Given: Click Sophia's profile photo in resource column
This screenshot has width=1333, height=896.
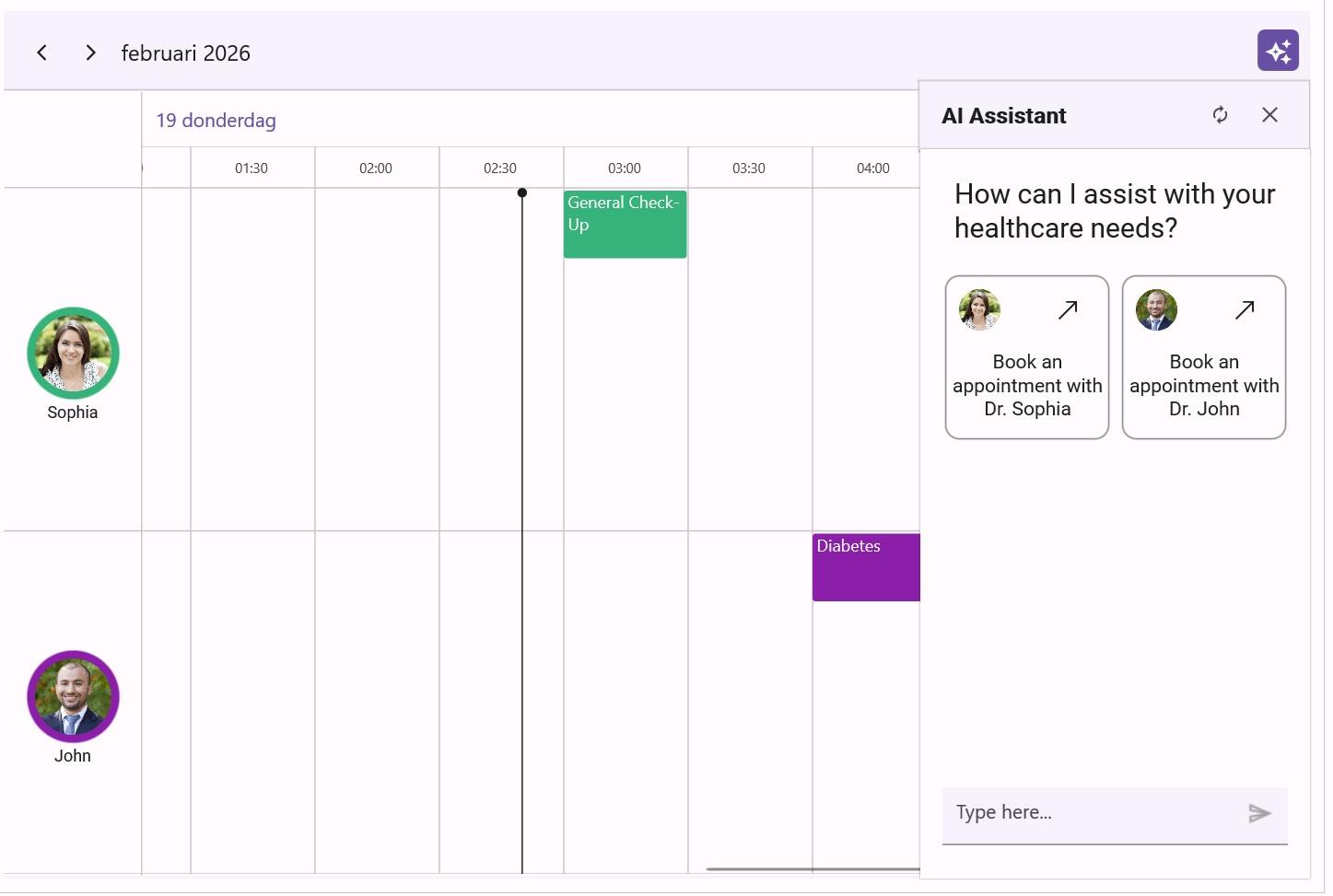Looking at the screenshot, I should point(73,354).
